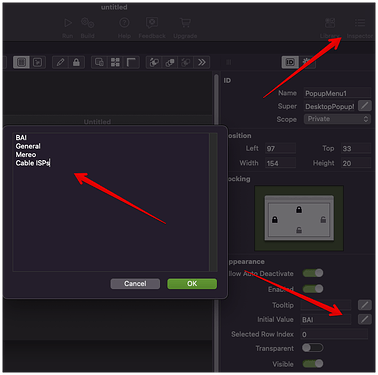This screenshot has width=378, height=375.
Task: Click the Initial Value field showing BAI
Action: (x=326, y=320)
